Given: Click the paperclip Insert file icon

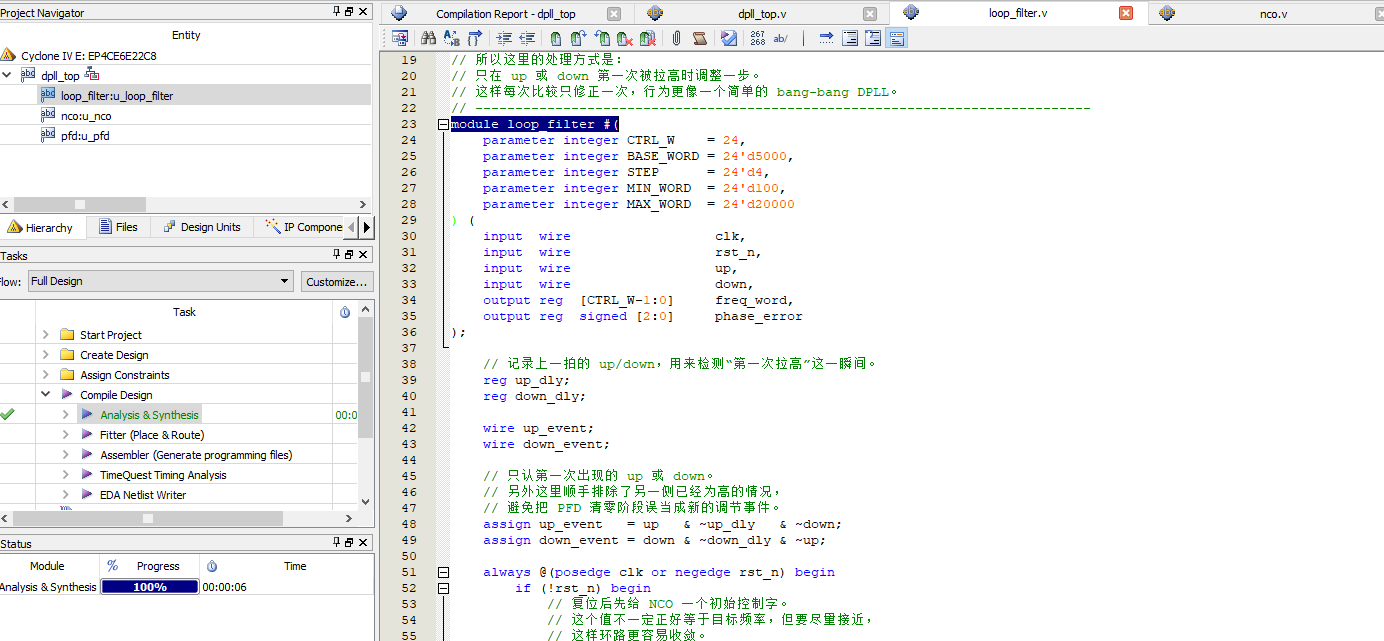Looking at the screenshot, I should [x=676, y=38].
